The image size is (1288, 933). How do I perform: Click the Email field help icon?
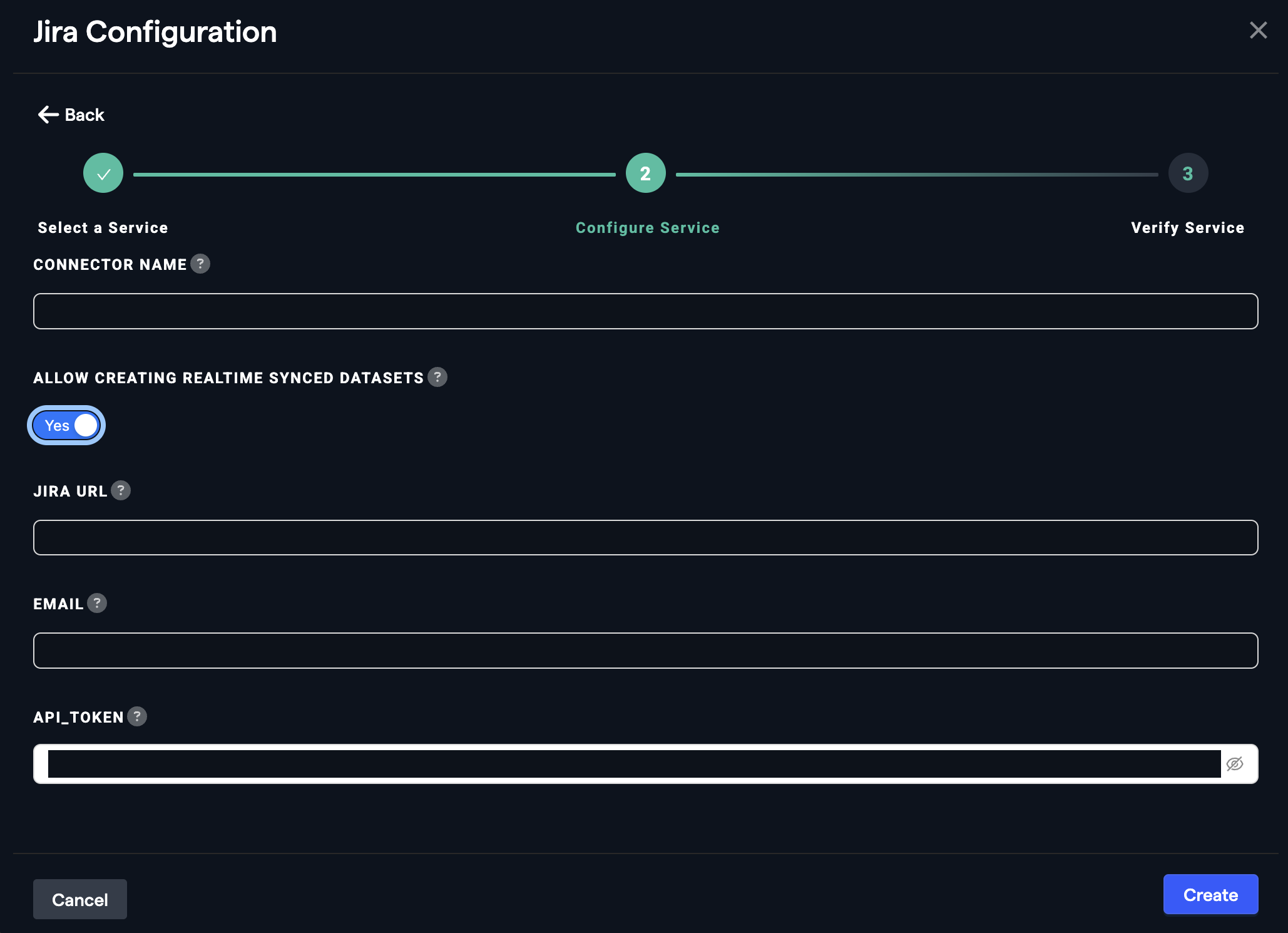pos(97,603)
